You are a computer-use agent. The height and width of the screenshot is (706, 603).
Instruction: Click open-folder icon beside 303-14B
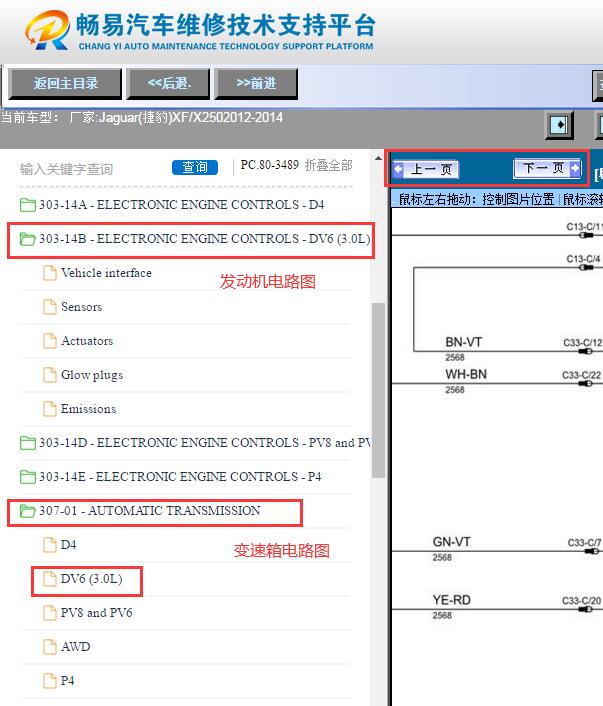pyautogui.click(x=27, y=239)
